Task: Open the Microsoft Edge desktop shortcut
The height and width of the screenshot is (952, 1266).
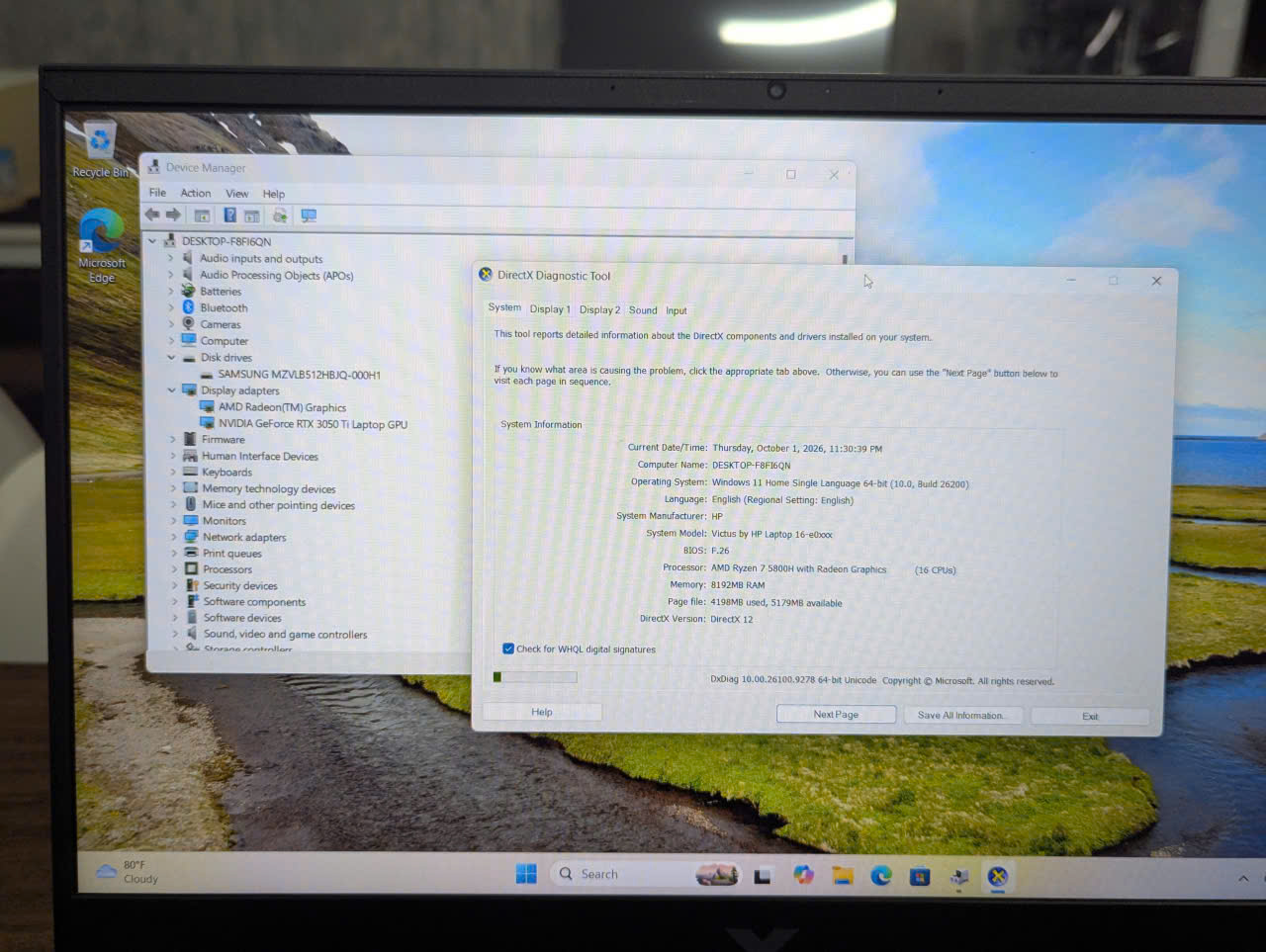Action: pos(102,246)
